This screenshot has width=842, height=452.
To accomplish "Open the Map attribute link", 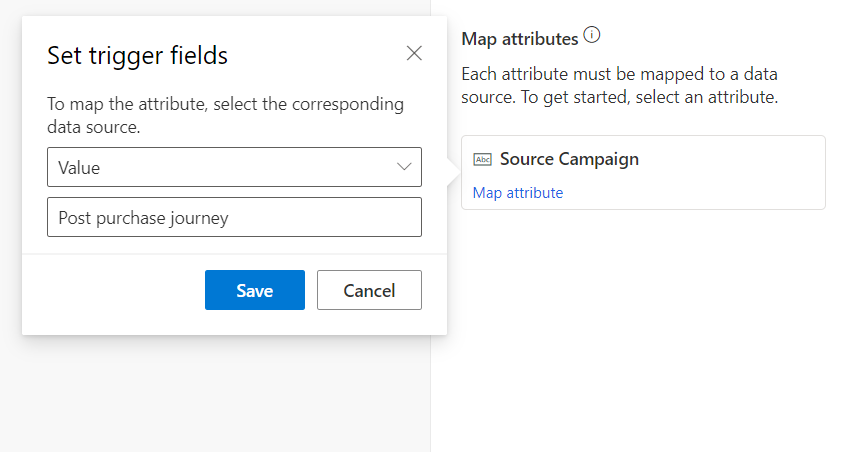I will coord(517,193).
